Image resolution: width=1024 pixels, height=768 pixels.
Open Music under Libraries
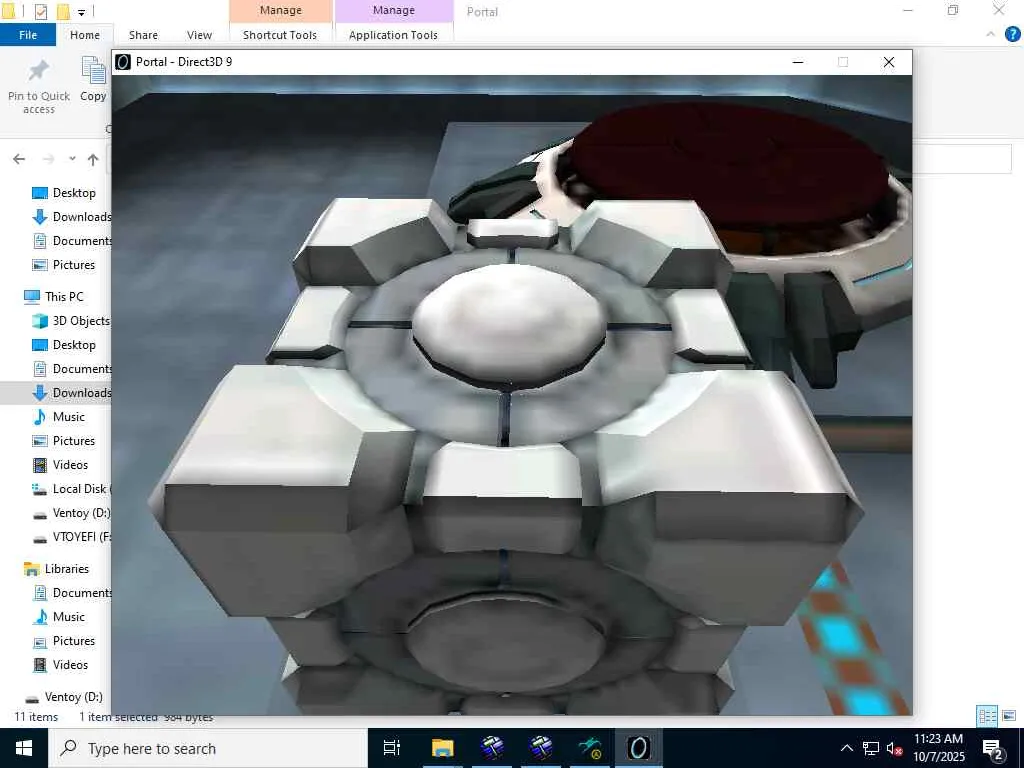(x=71, y=616)
